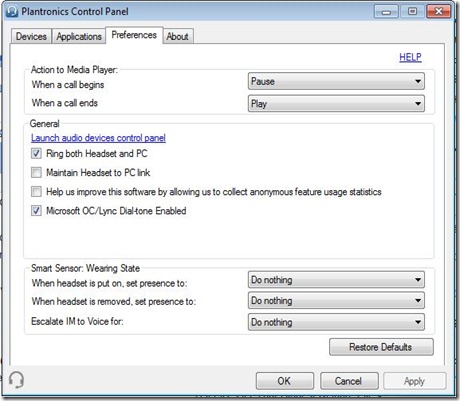Click the 'Escalate IM to Voice for:' label
The height and width of the screenshot is (401, 460).
[x=77, y=321]
